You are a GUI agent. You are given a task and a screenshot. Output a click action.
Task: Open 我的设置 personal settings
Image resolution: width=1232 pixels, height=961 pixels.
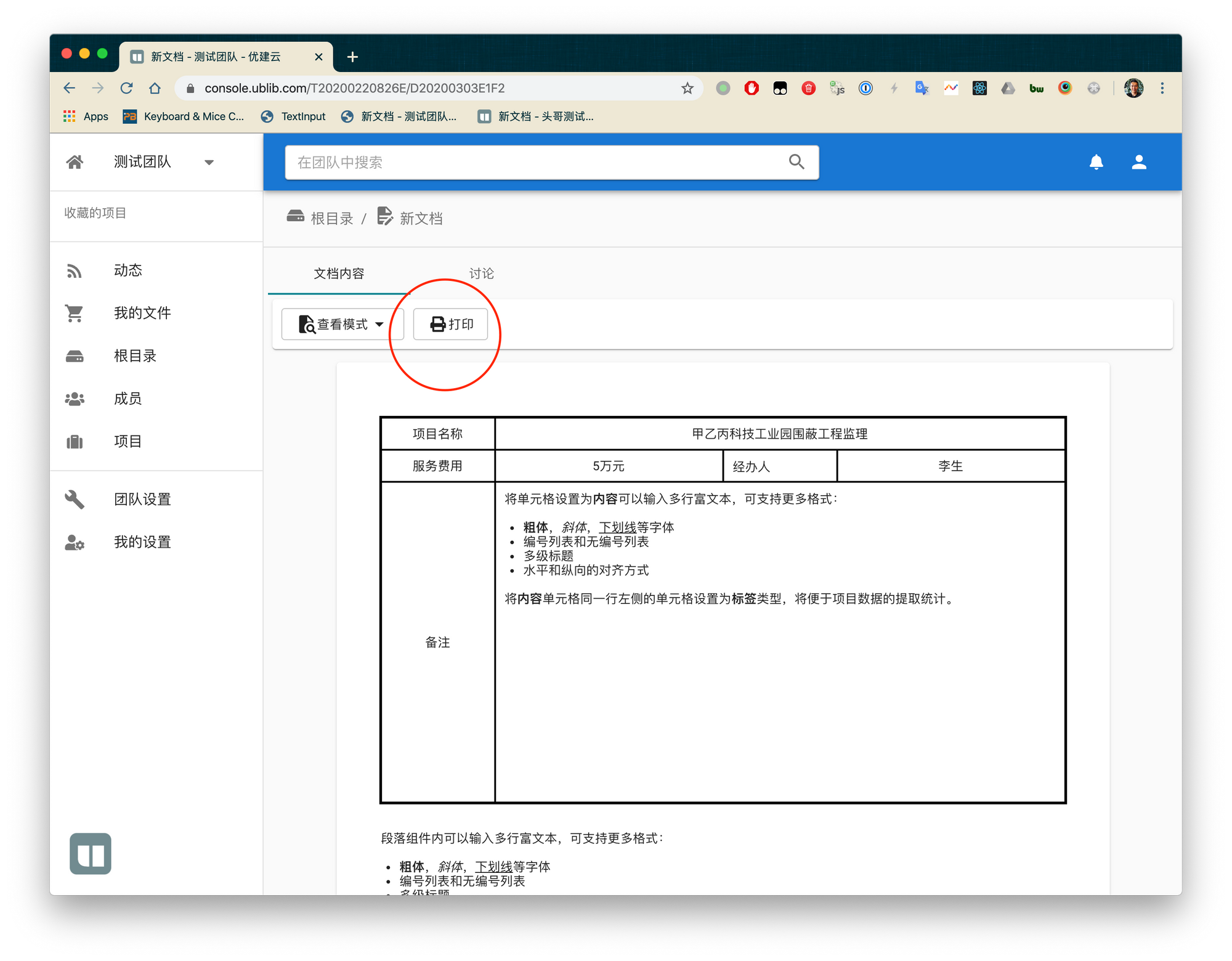click(x=142, y=542)
